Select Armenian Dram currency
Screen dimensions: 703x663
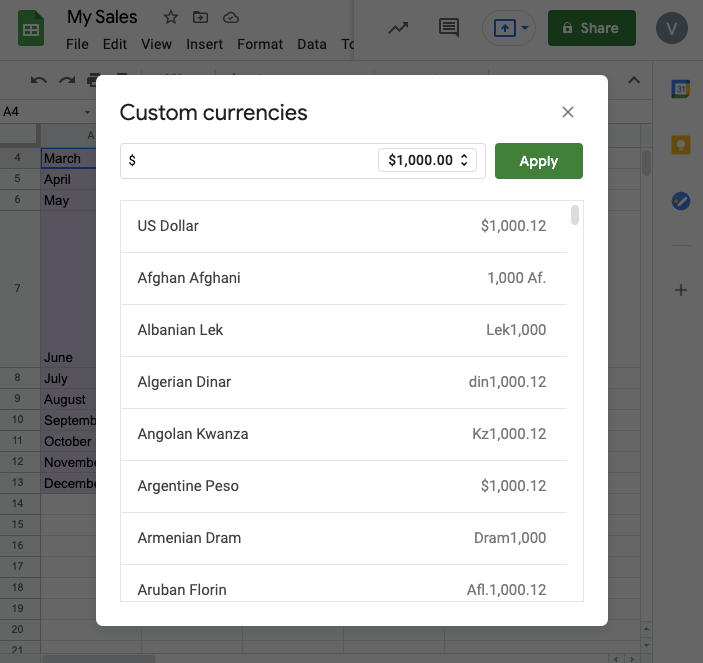(343, 538)
